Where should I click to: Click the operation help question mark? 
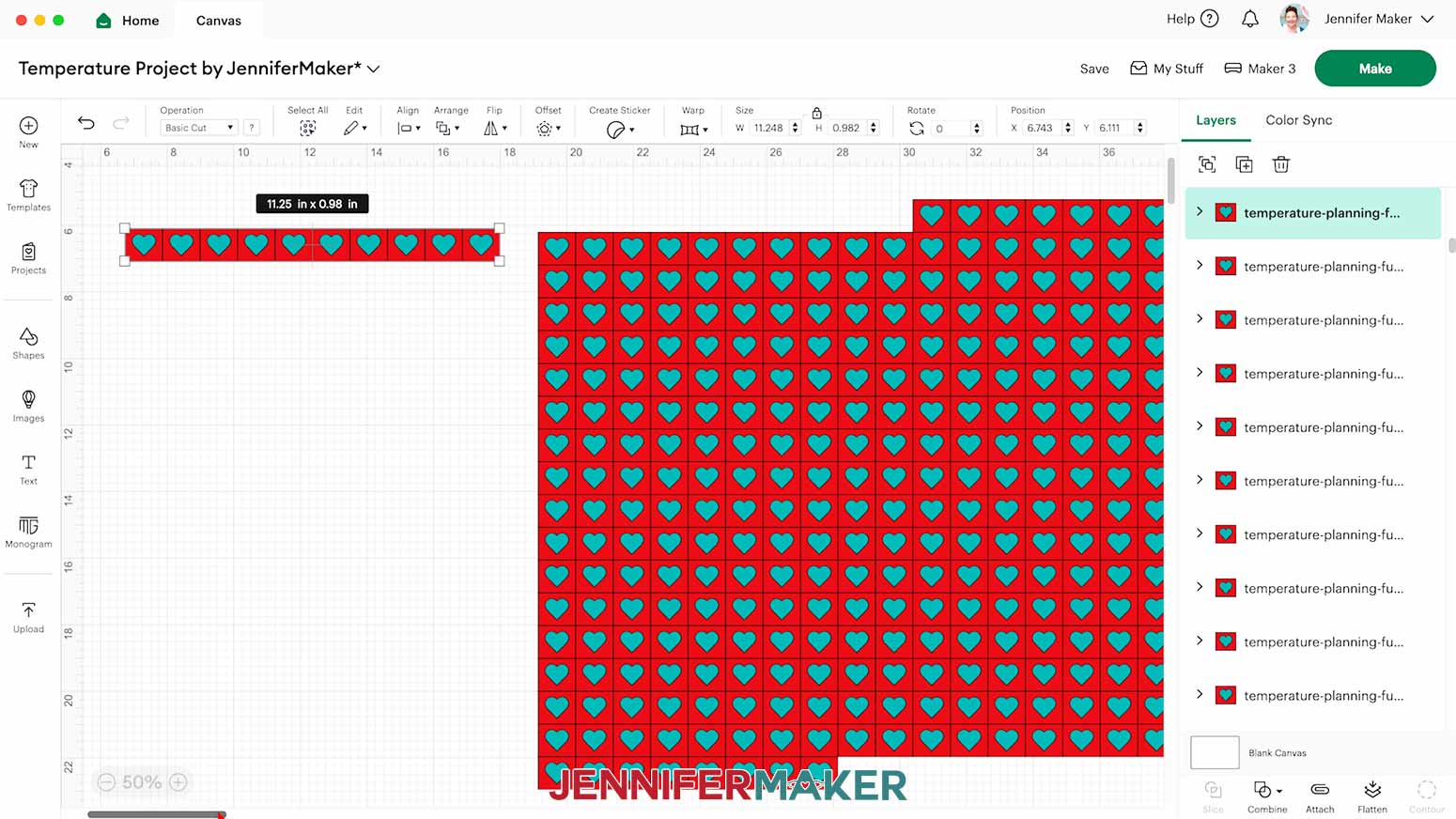tap(252, 128)
